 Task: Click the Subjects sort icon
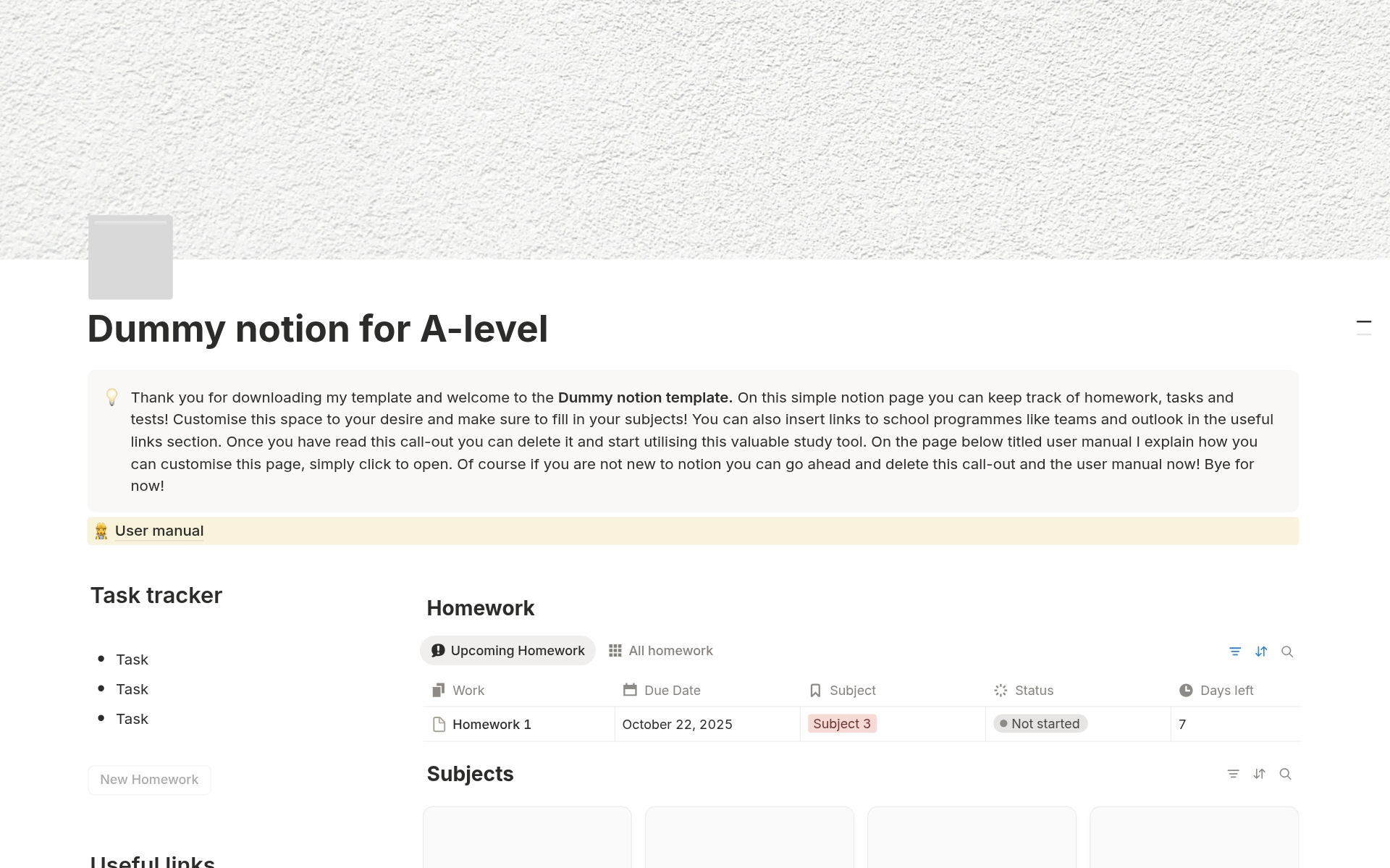[x=1260, y=774]
